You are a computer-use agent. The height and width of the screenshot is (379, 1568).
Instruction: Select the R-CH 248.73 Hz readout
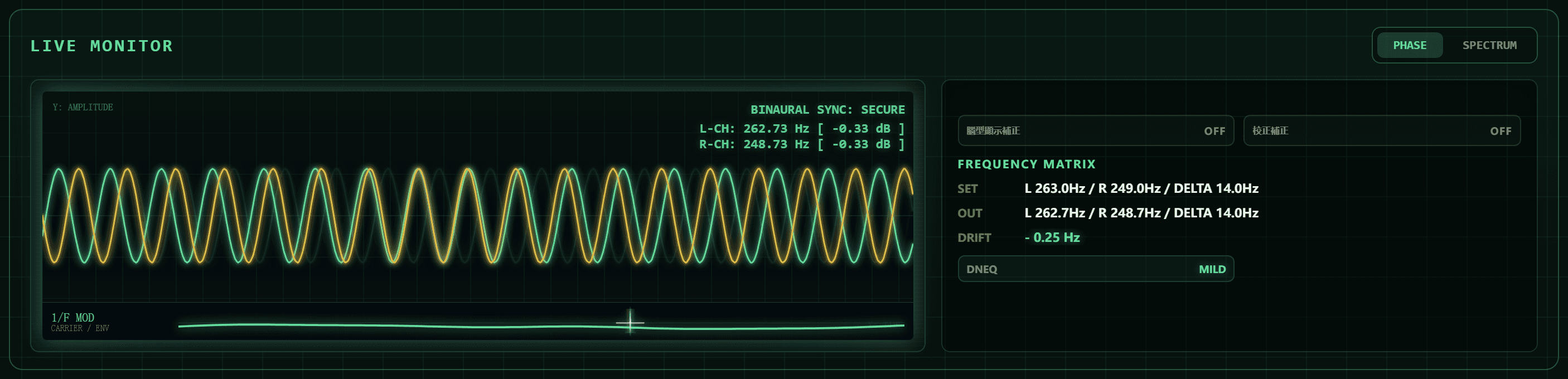(802, 144)
